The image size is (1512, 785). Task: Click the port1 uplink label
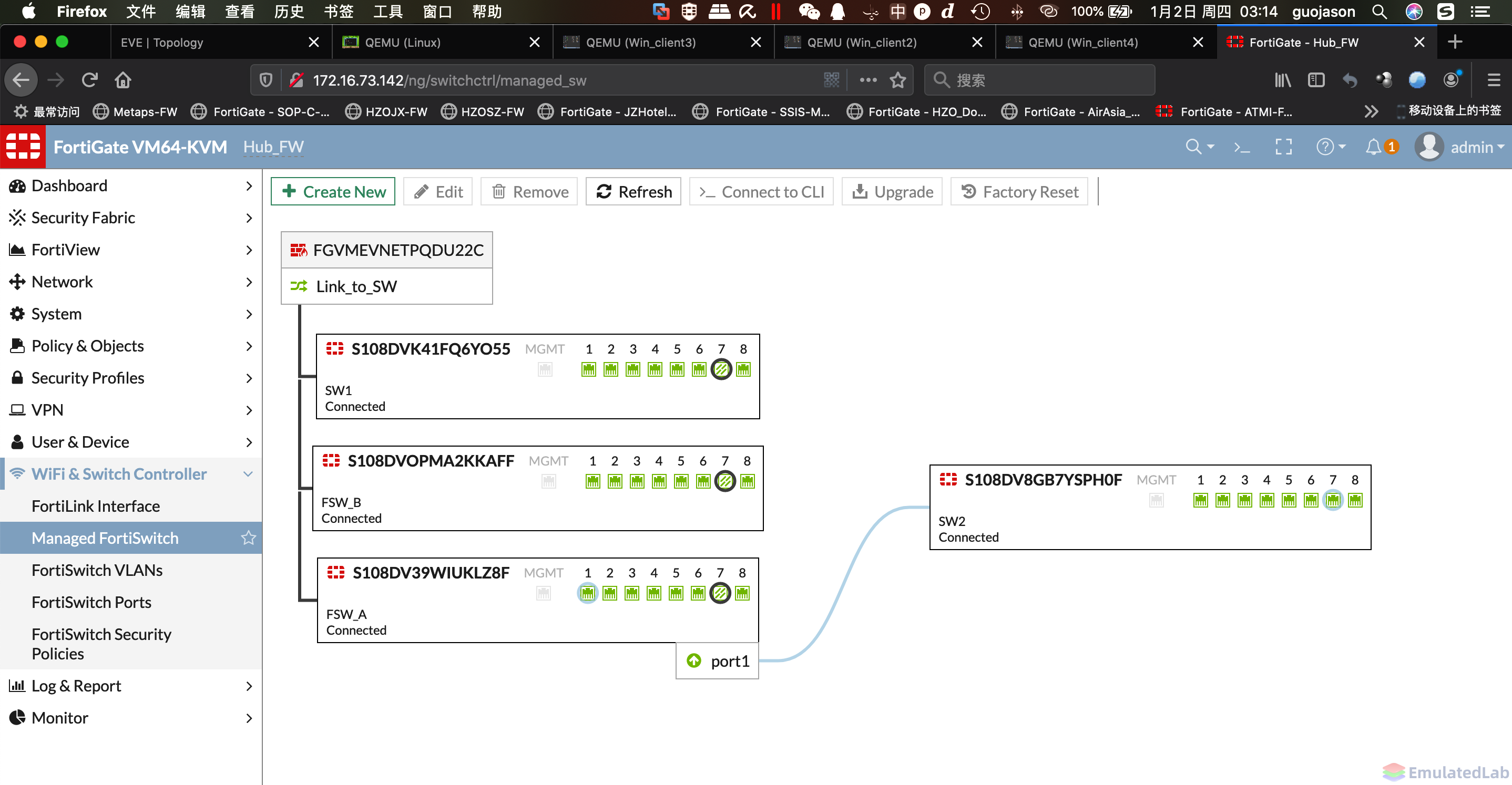(x=717, y=661)
